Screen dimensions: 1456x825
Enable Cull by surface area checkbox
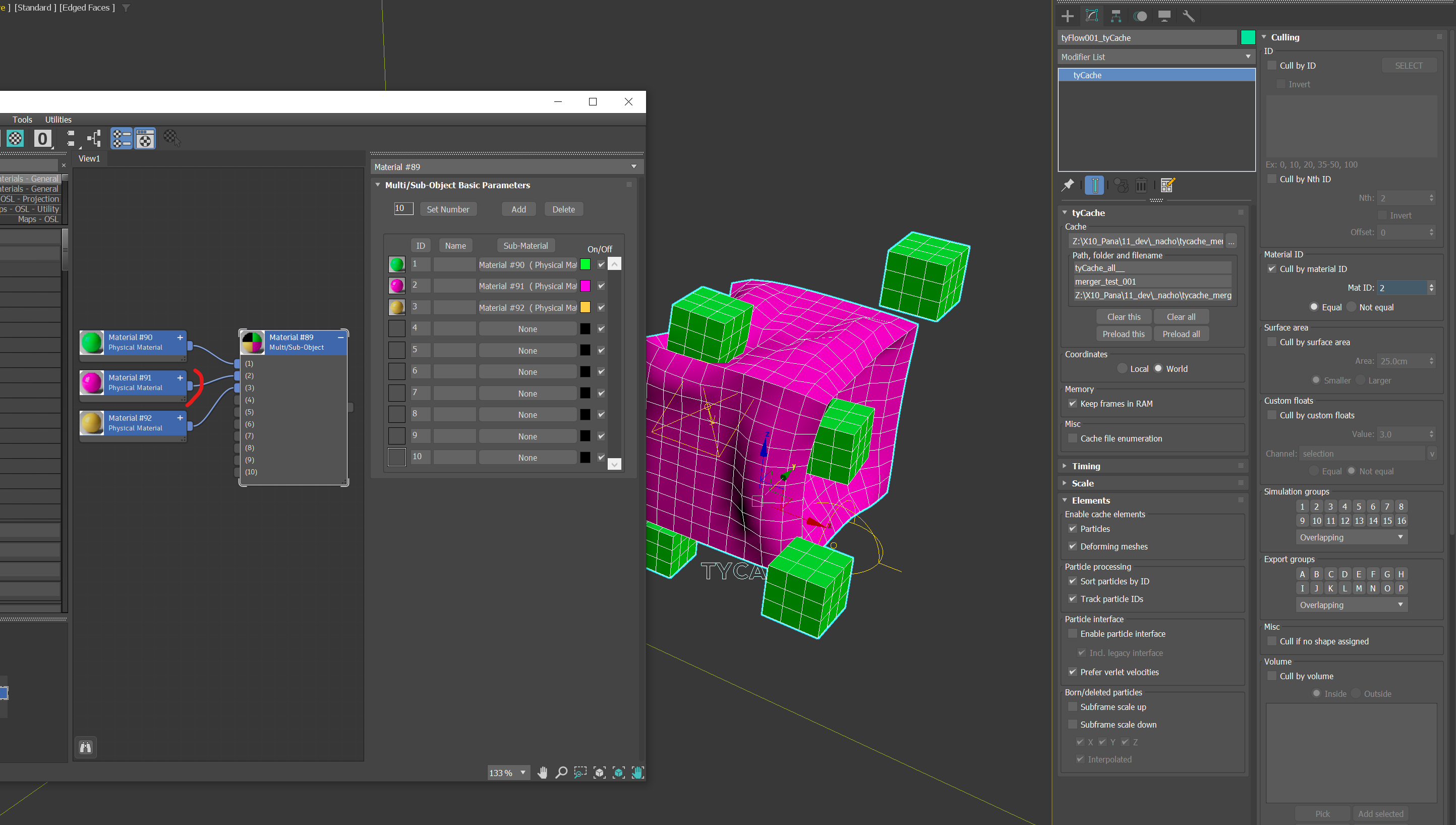(1271, 342)
